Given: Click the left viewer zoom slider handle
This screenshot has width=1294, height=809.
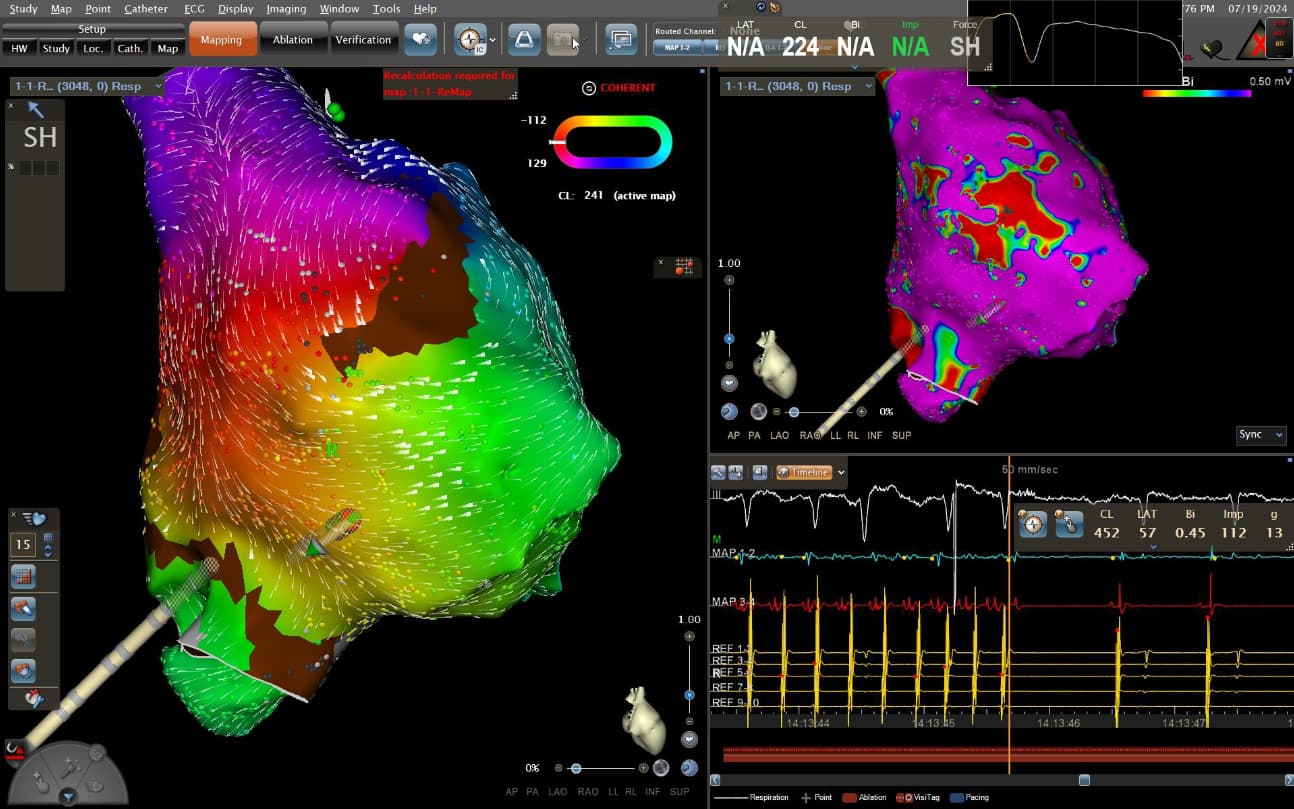Looking at the screenshot, I should pyautogui.click(x=689, y=694).
